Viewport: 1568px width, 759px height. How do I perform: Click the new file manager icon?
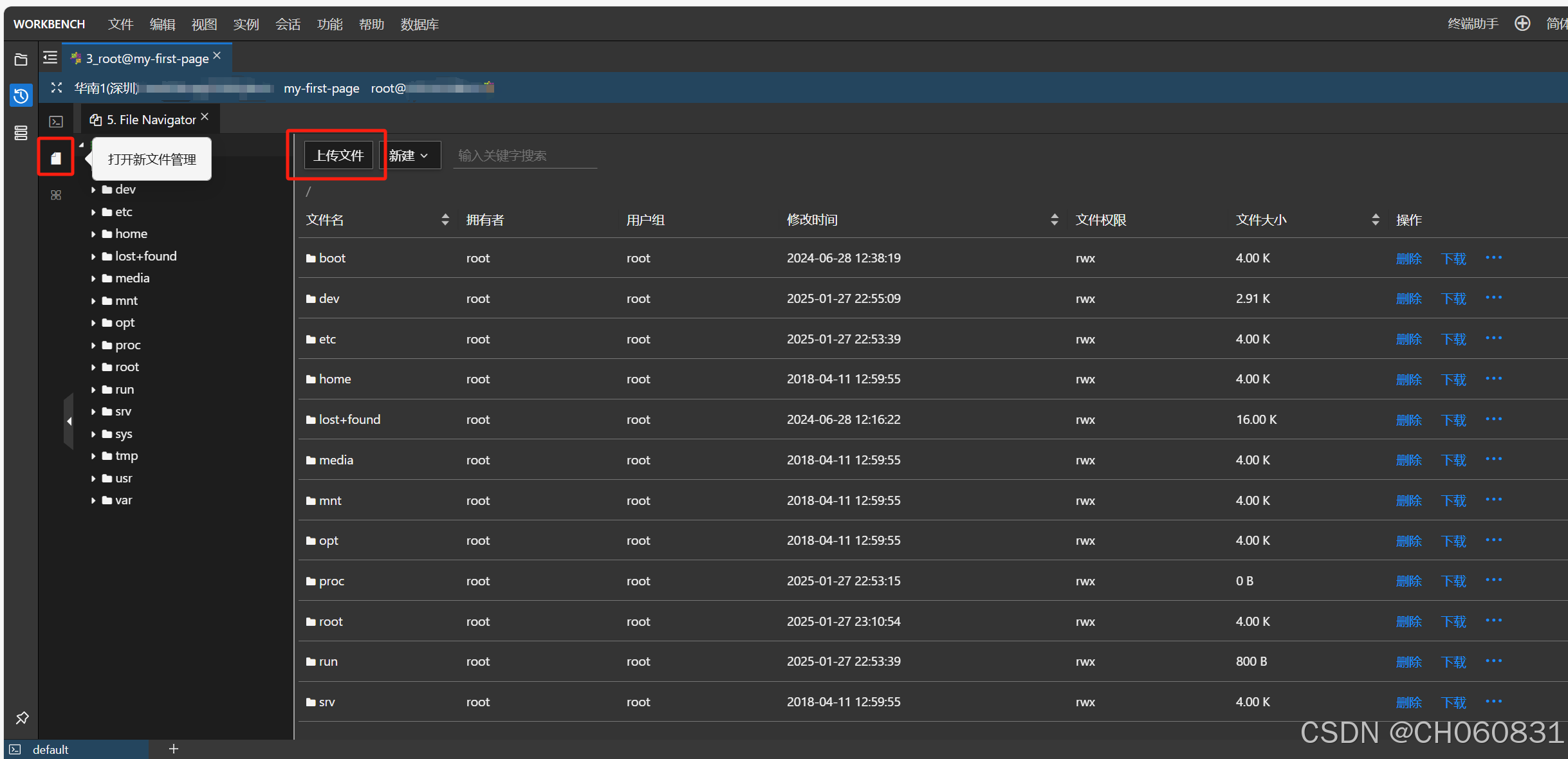click(56, 158)
